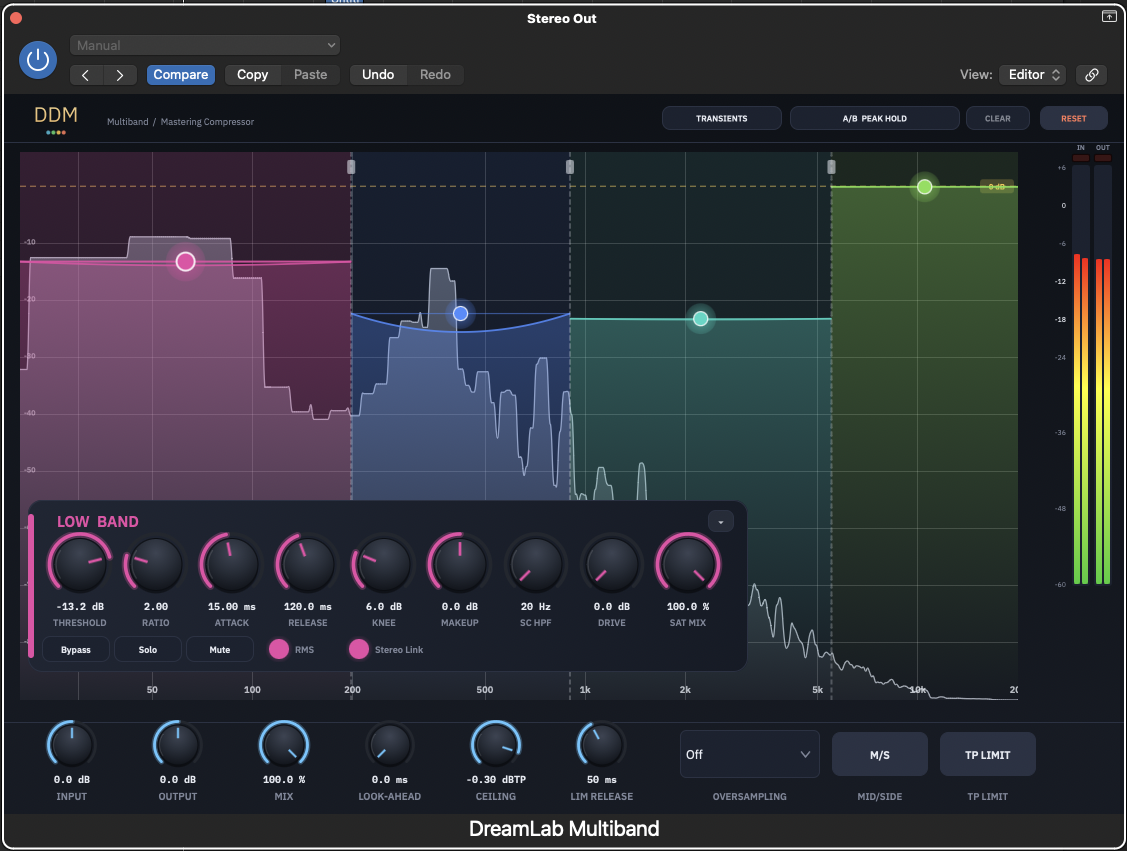The width and height of the screenshot is (1127, 851).
Task: Click the window expand icon top right
Action: 1109,17
